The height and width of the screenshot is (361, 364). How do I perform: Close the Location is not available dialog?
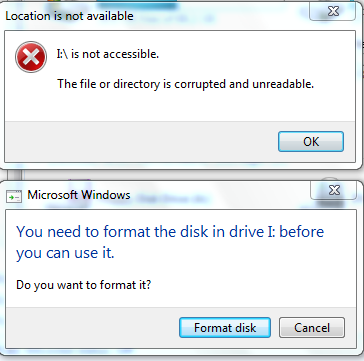point(332,12)
